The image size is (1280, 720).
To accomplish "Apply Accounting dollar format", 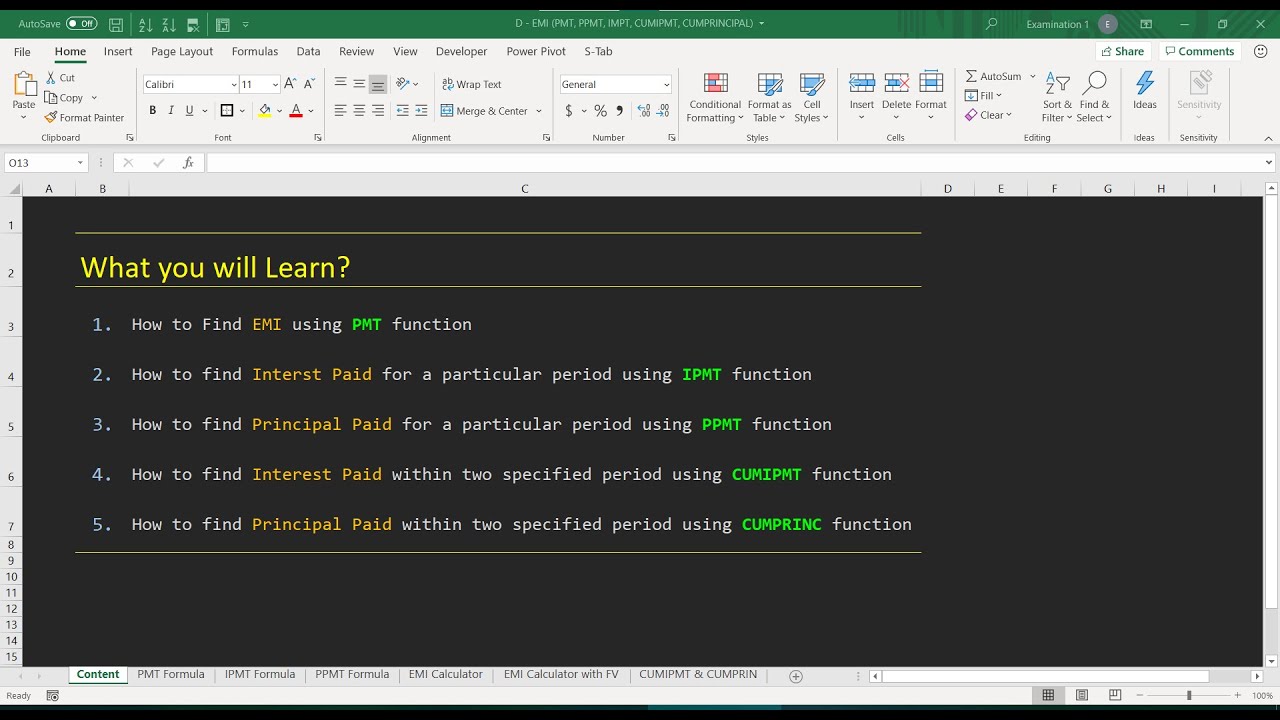I will tap(569, 111).
